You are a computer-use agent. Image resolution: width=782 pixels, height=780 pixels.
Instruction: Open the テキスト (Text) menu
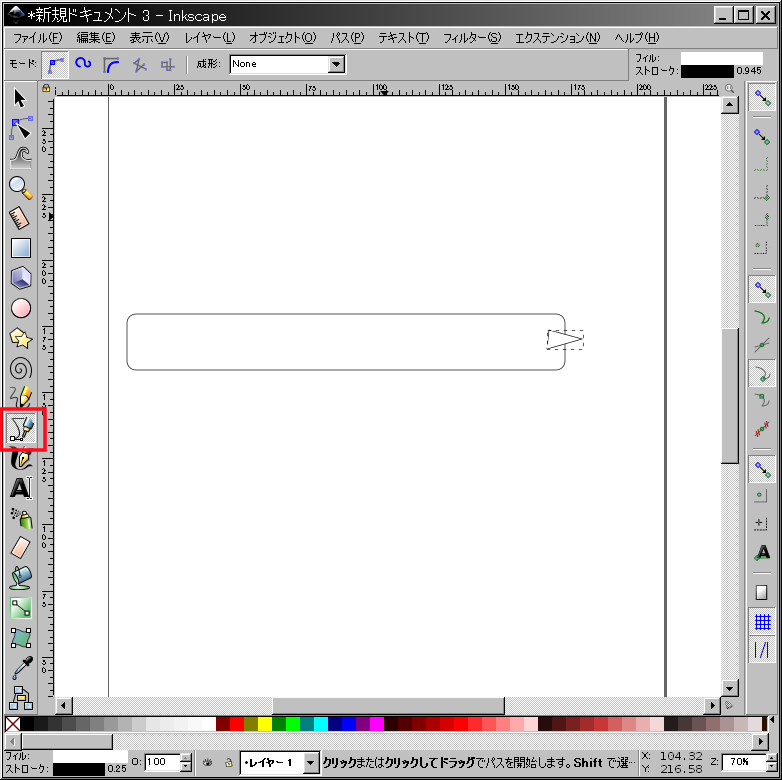(403, 38)
